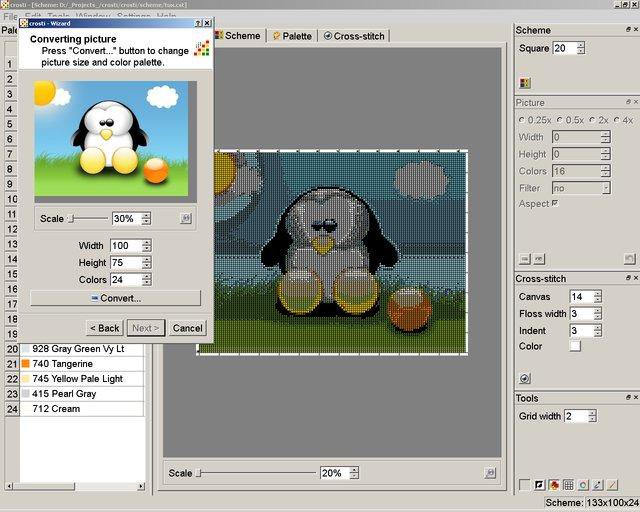
Task: Select the '745 Yellow Pale Light' row
Action: pos(82,378)
